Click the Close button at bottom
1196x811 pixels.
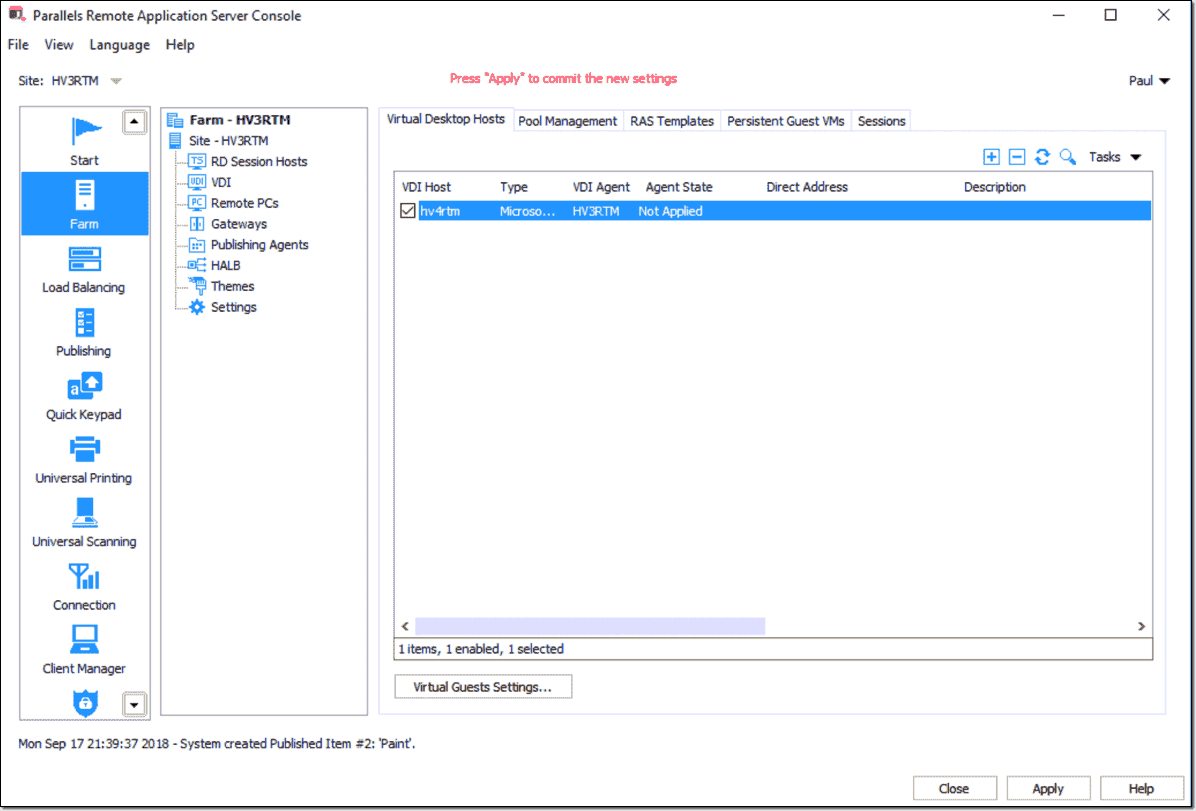(x=954, y=789)
